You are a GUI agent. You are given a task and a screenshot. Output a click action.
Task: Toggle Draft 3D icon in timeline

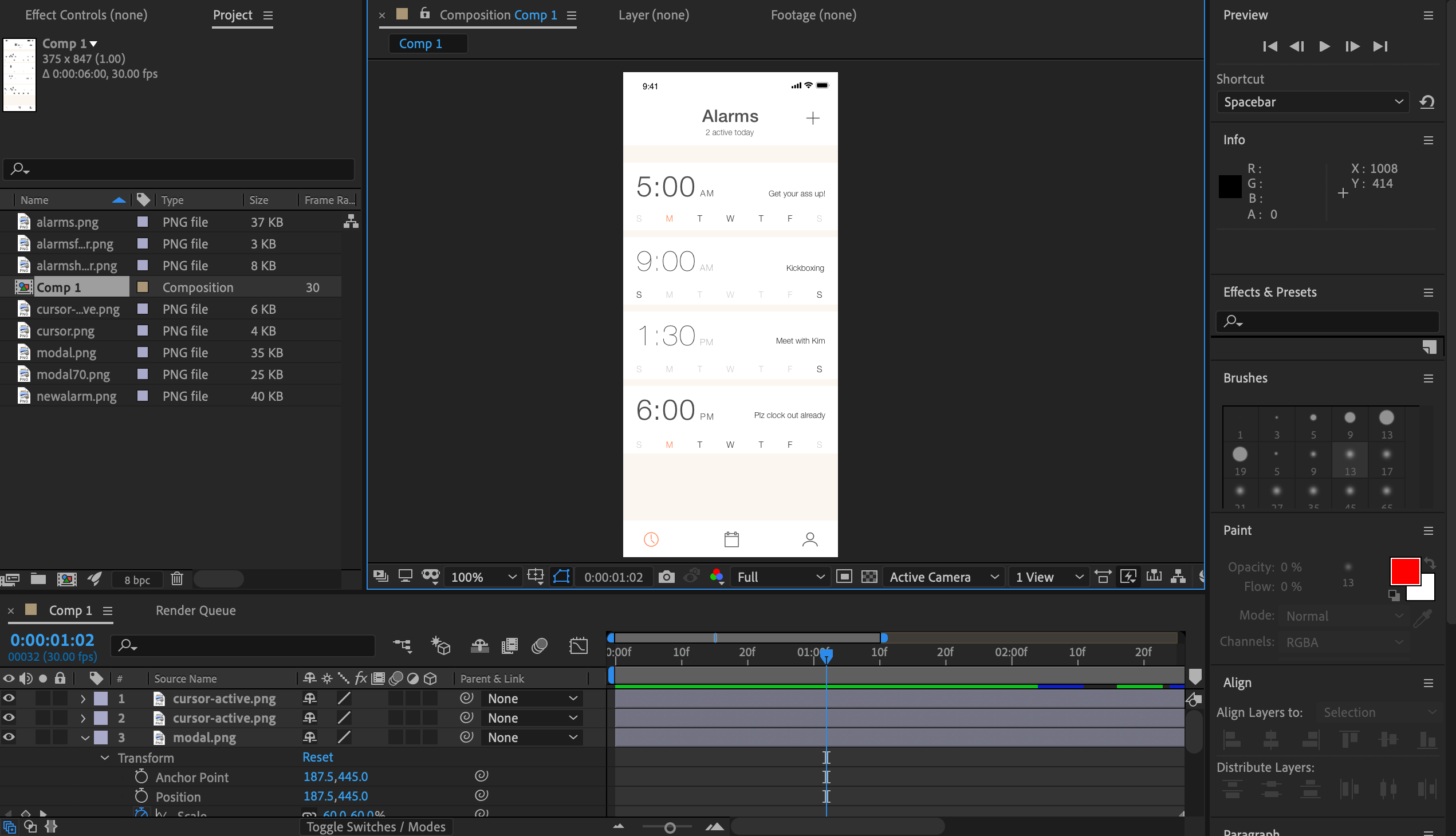pyautogui.click(x=440, y=646)
